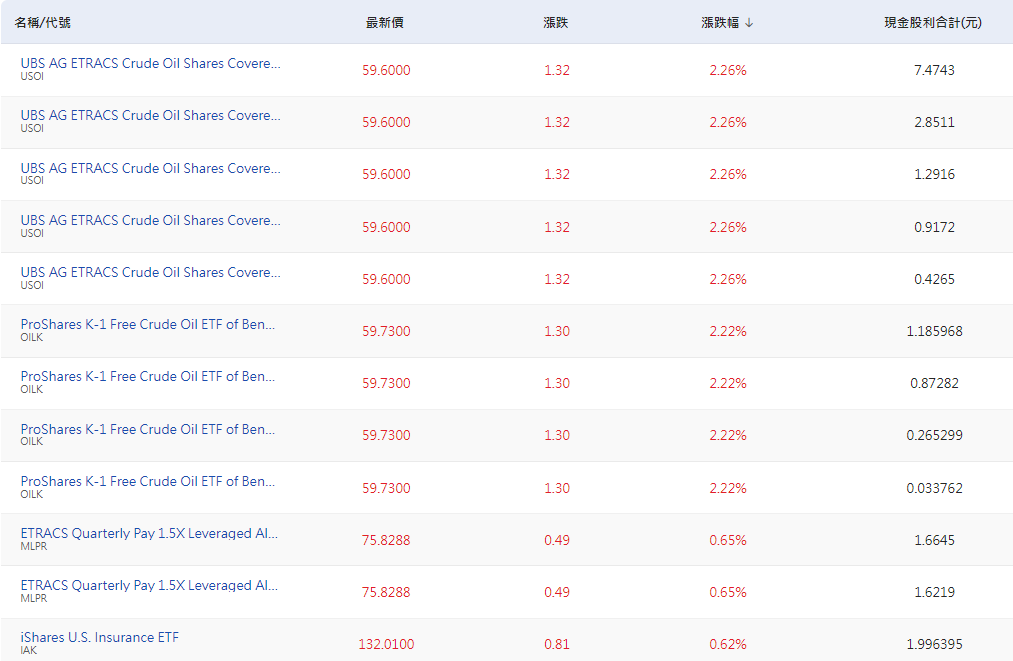This screenshot has height=661, width=1013.
Task: Click the 現金股利合計(元) column header
Action: click(933, 23)
